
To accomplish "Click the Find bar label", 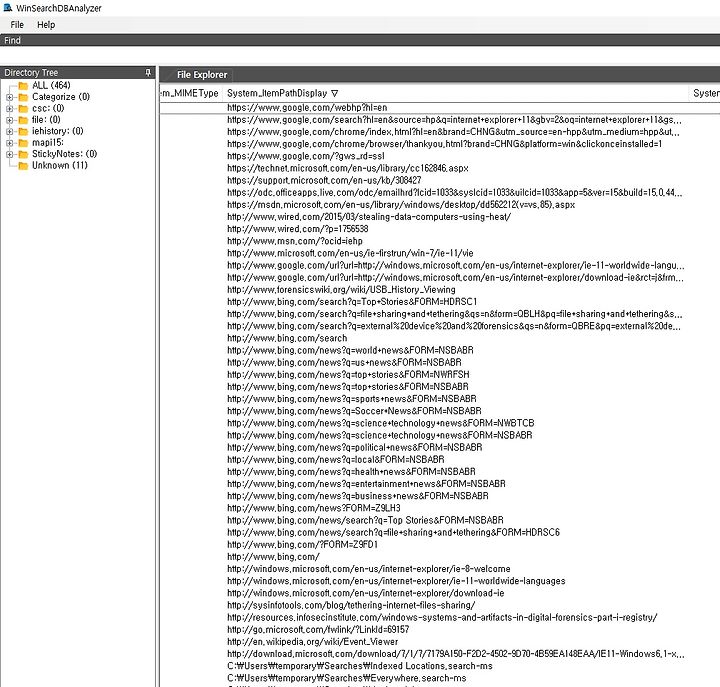I will pyautogui.click(x=12, y=40).
